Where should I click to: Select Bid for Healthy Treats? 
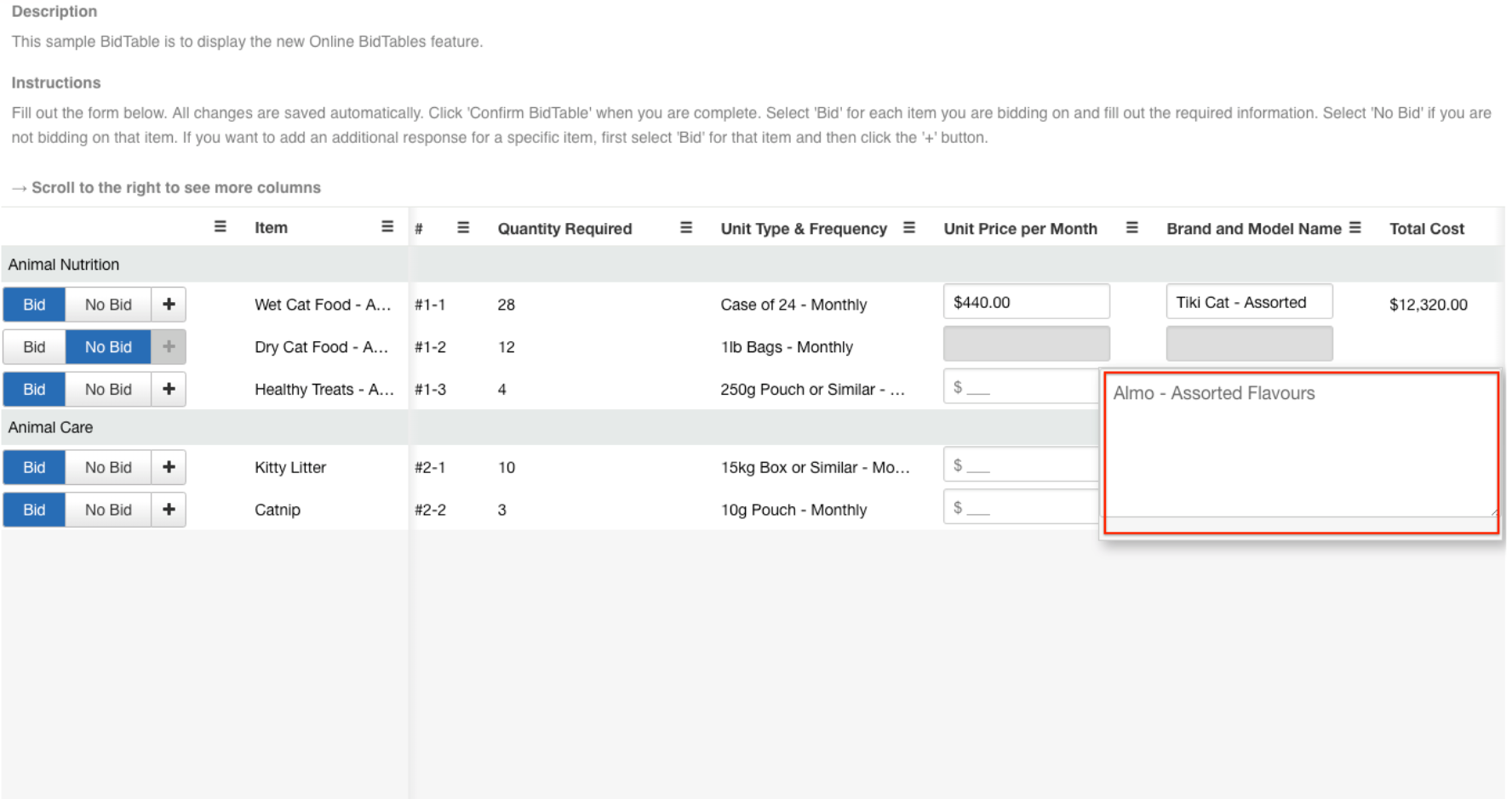34,390
